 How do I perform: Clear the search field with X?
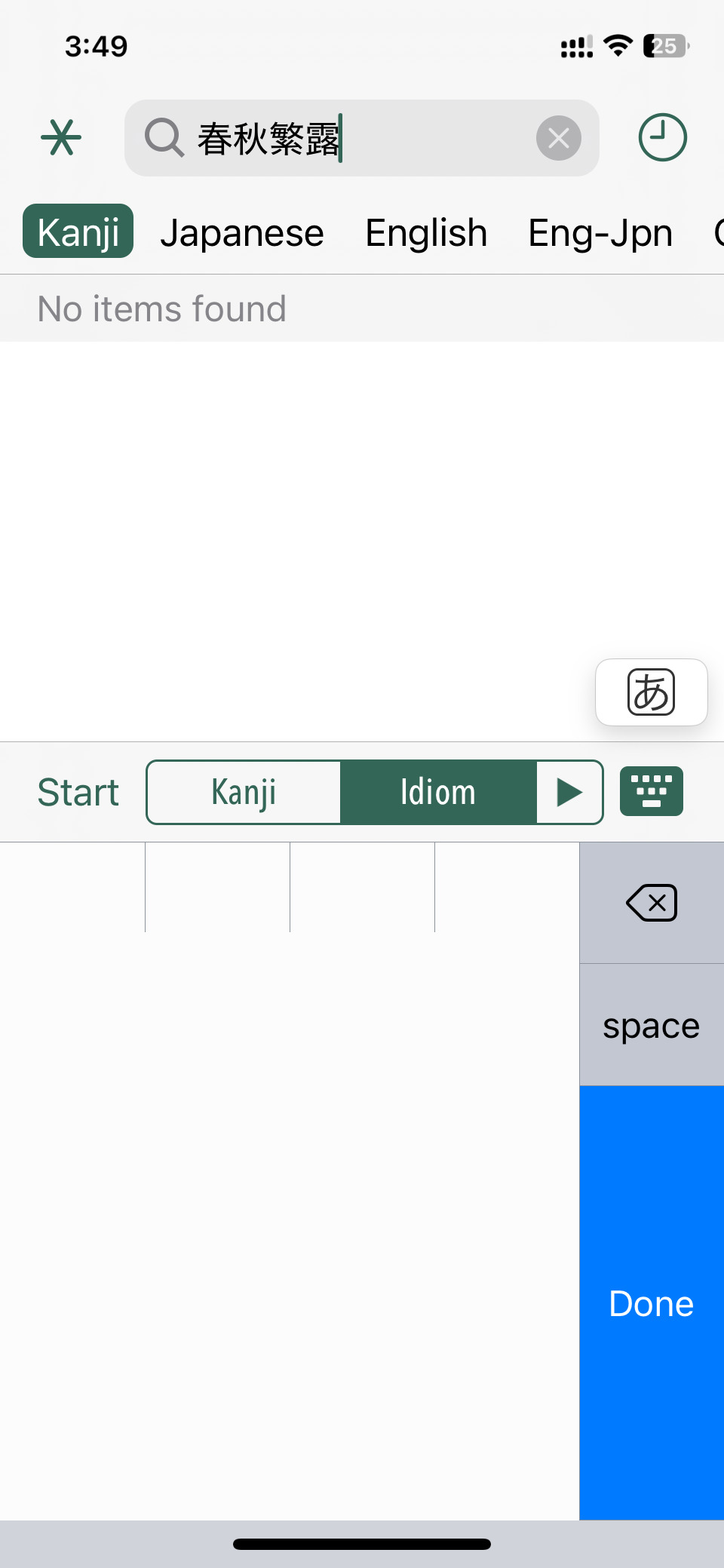point(559,138)
